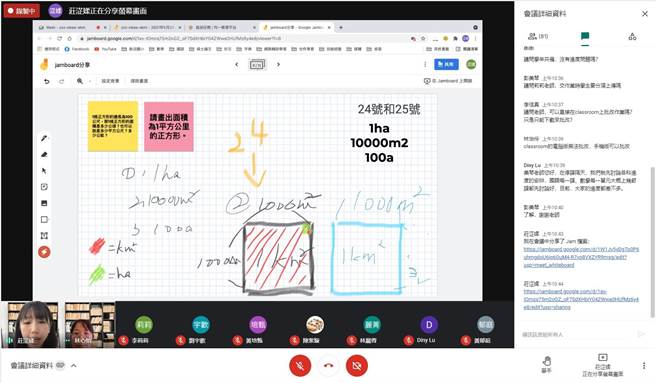Open the first jamboard.google.com chat link
Viewport: 656px width, 383px height.
[x=581, y=257]
